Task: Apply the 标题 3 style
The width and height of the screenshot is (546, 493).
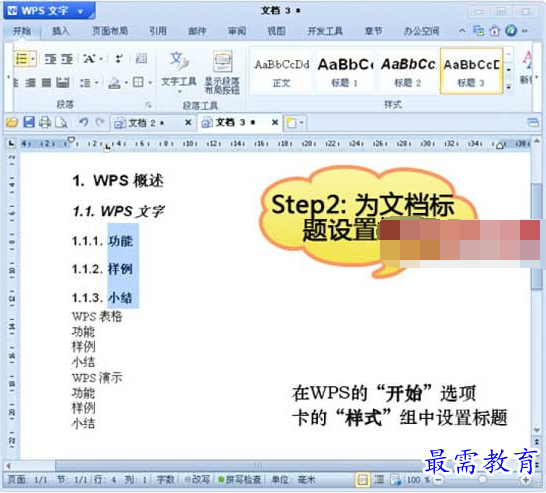Action: coord(471,72)
